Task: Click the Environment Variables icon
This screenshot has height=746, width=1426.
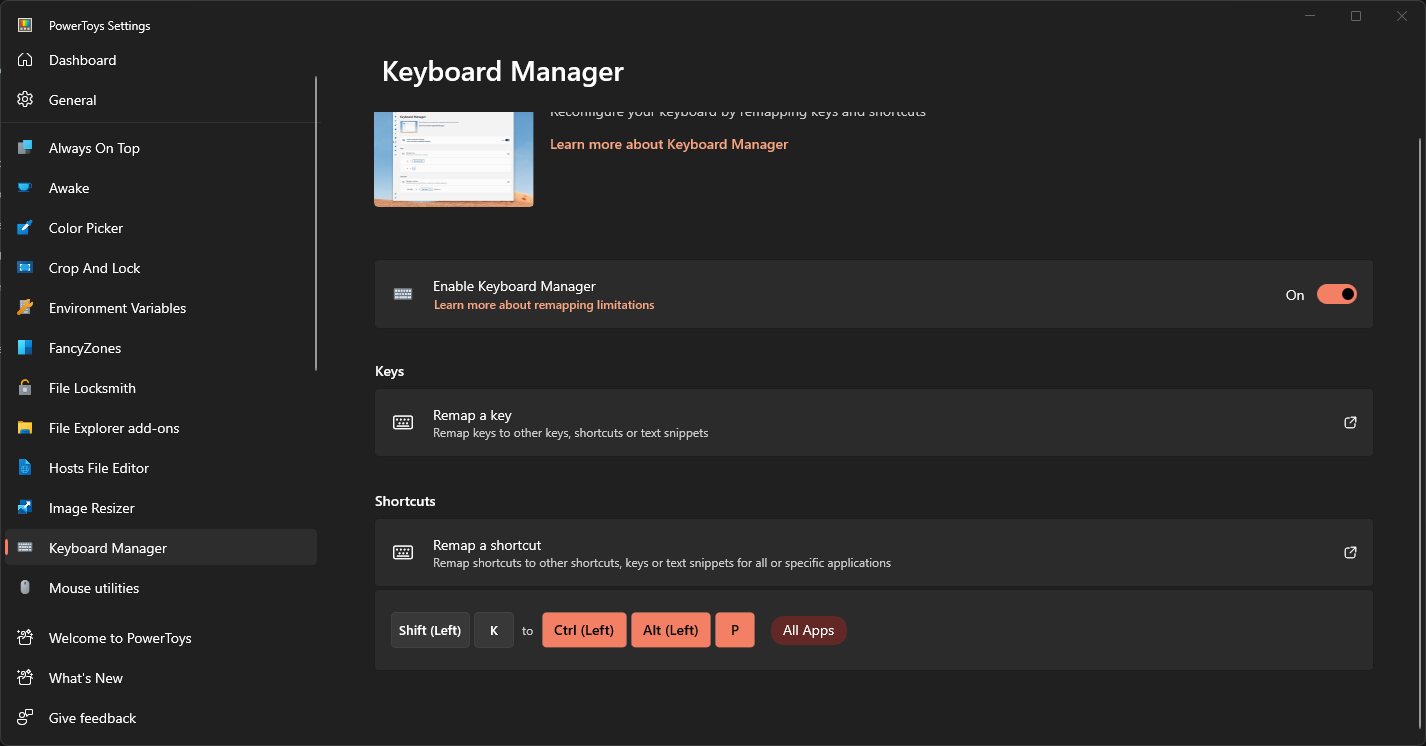Action: coord(25,308)
